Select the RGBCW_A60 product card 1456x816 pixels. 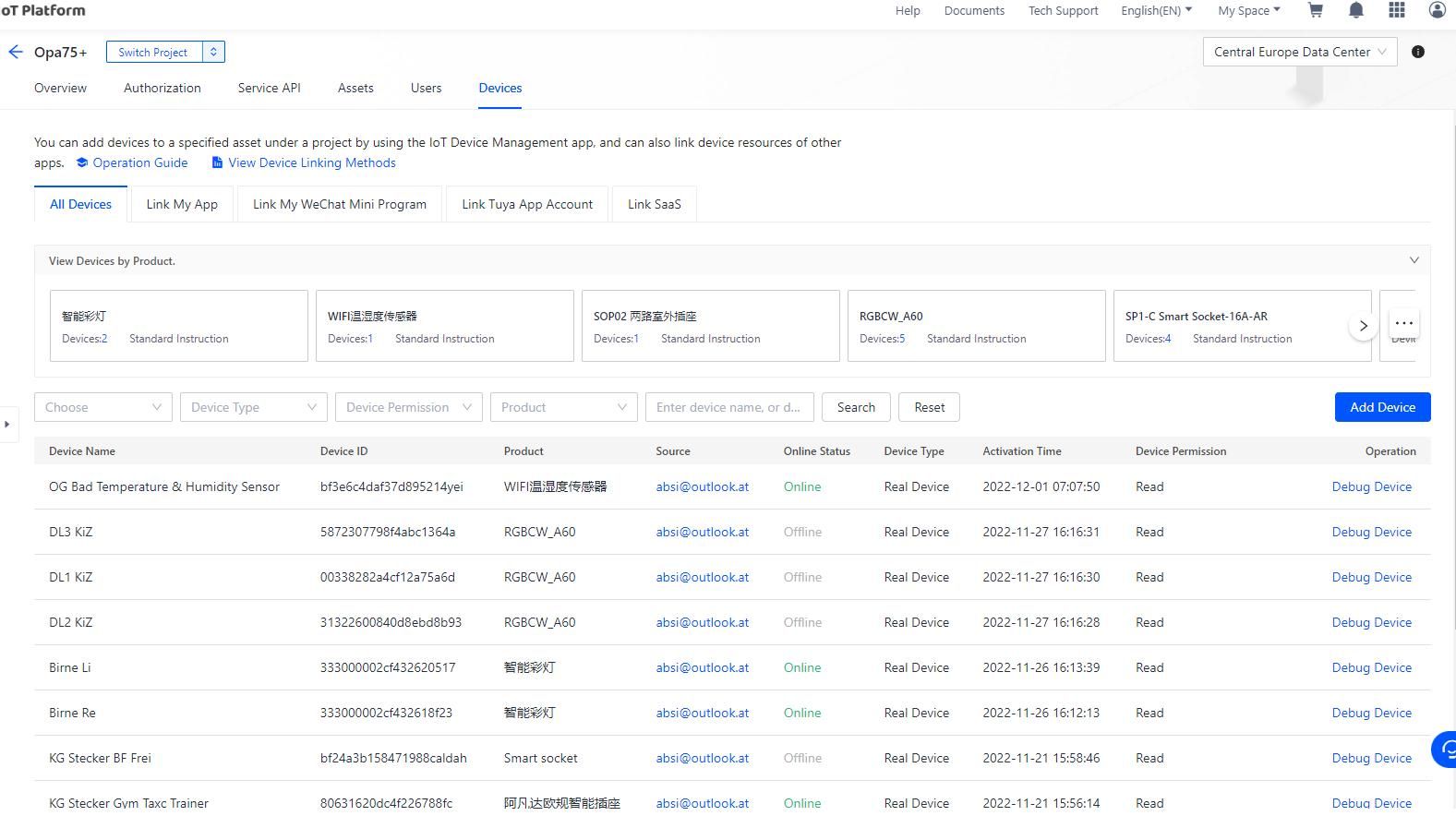point(977,326)
